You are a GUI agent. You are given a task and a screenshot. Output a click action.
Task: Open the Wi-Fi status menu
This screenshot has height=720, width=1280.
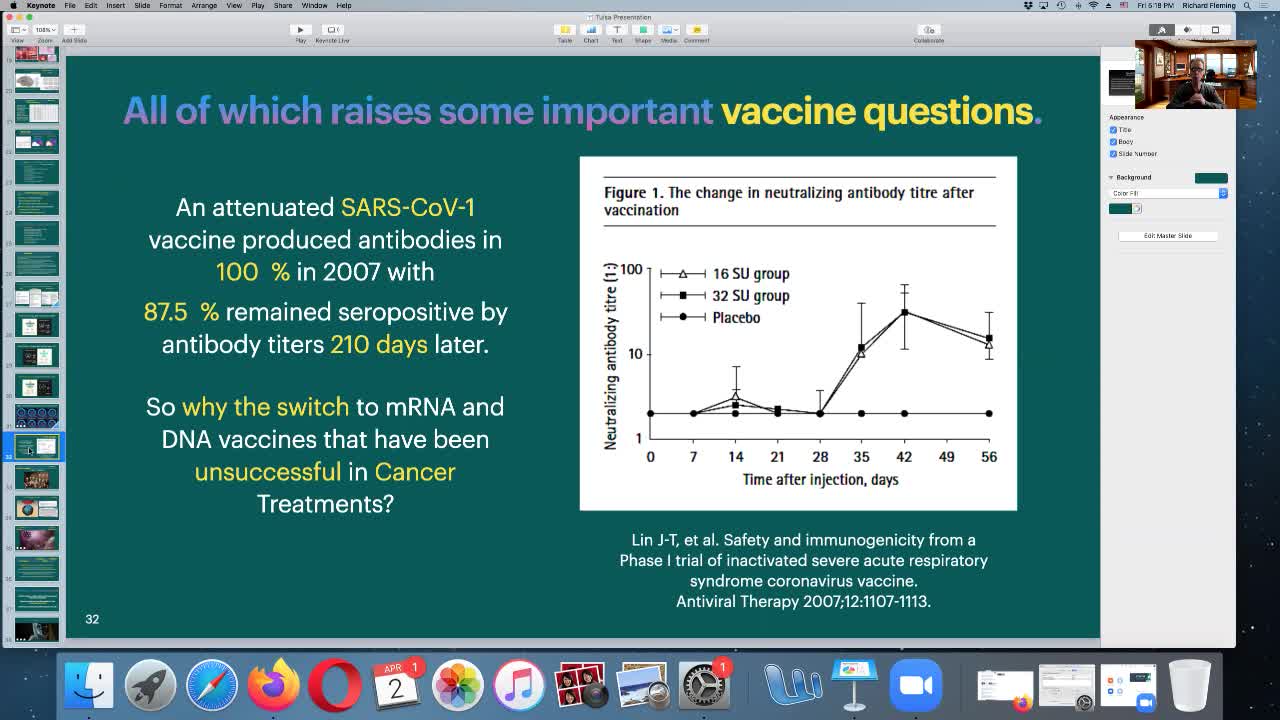pyautogui.click(x=1092, y=5)
